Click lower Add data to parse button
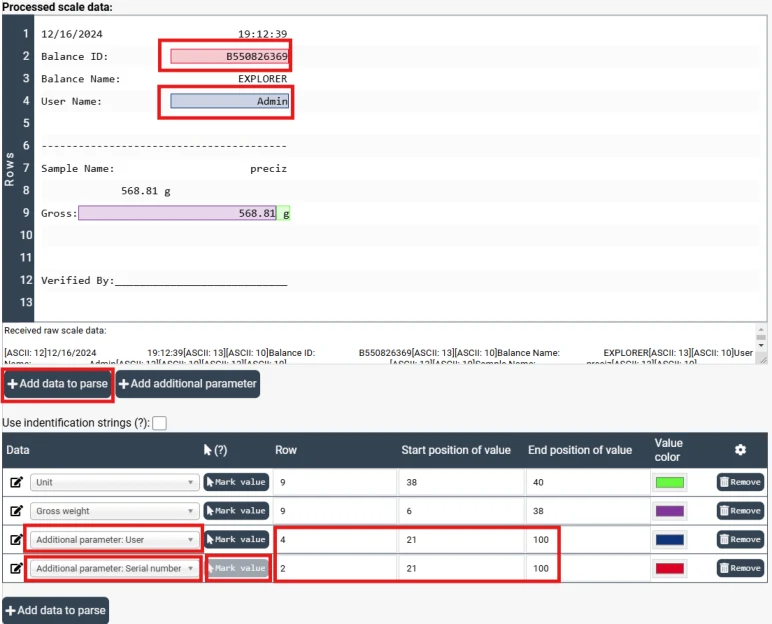This screenshot has width=772, height=624. (56, 610)
